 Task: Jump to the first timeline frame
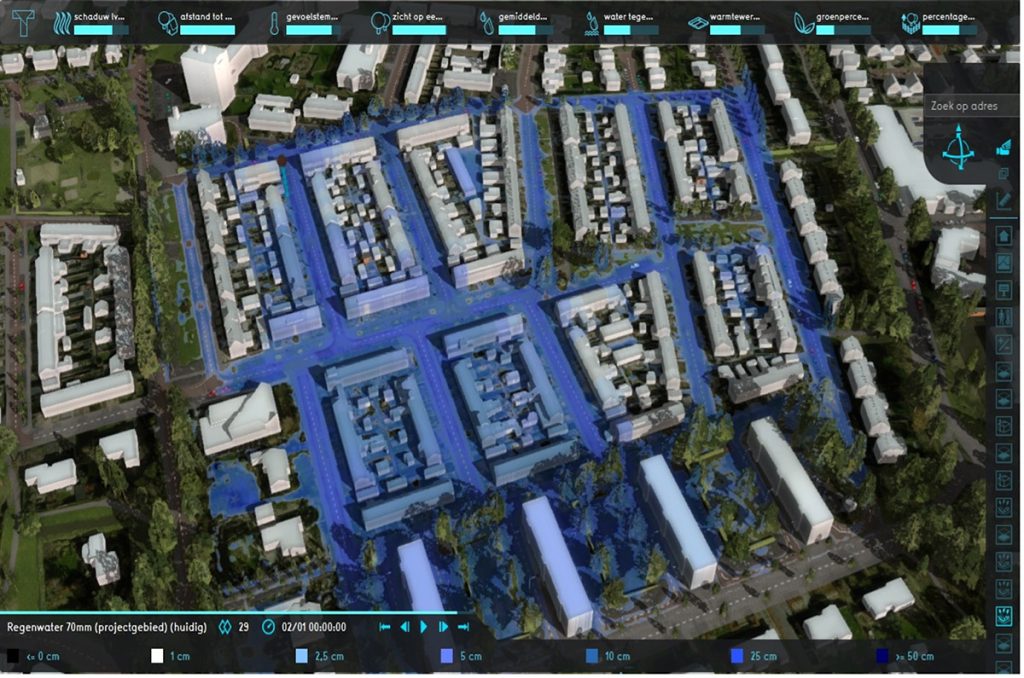point(384,627)
